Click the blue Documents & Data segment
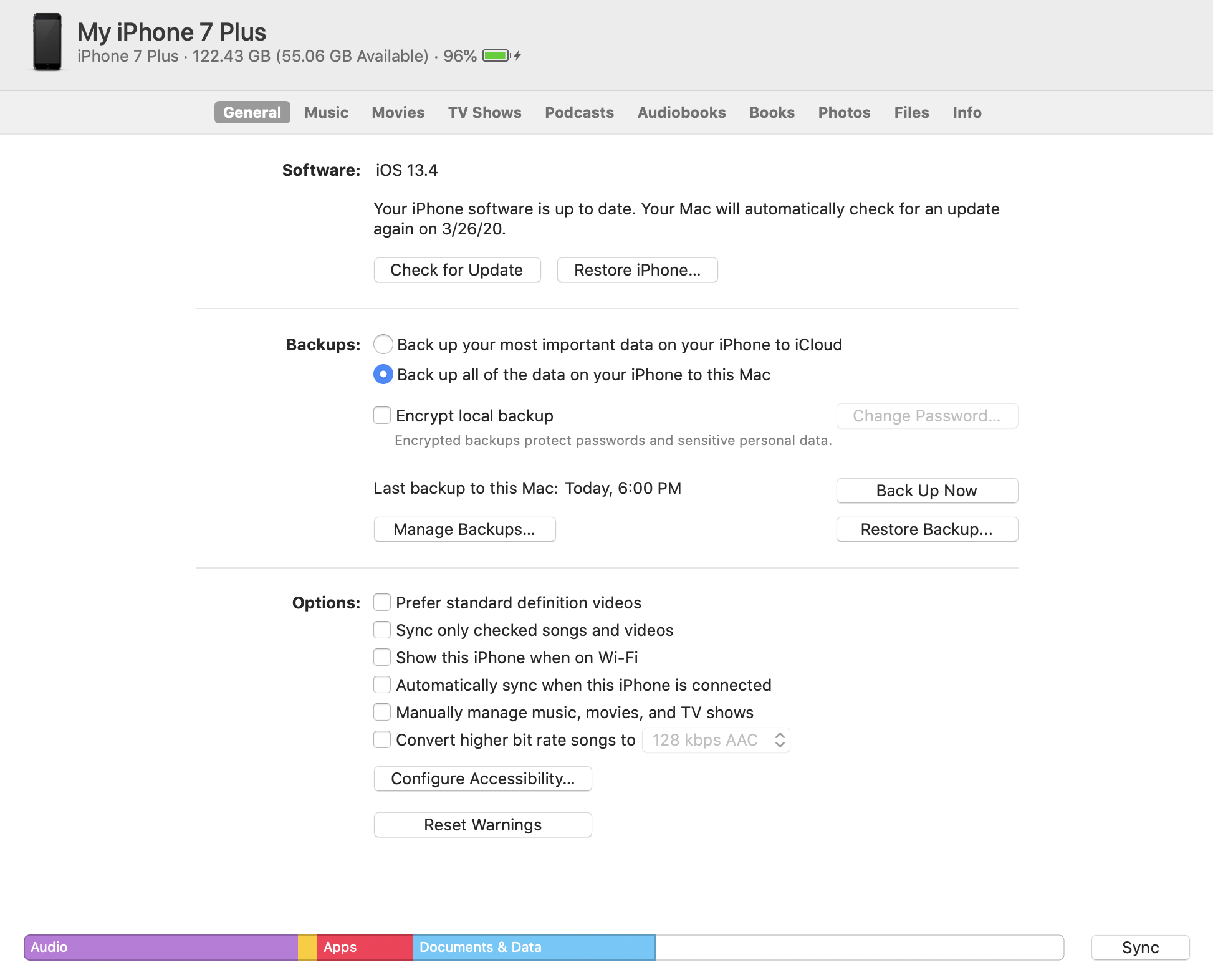 pos(534,948)
